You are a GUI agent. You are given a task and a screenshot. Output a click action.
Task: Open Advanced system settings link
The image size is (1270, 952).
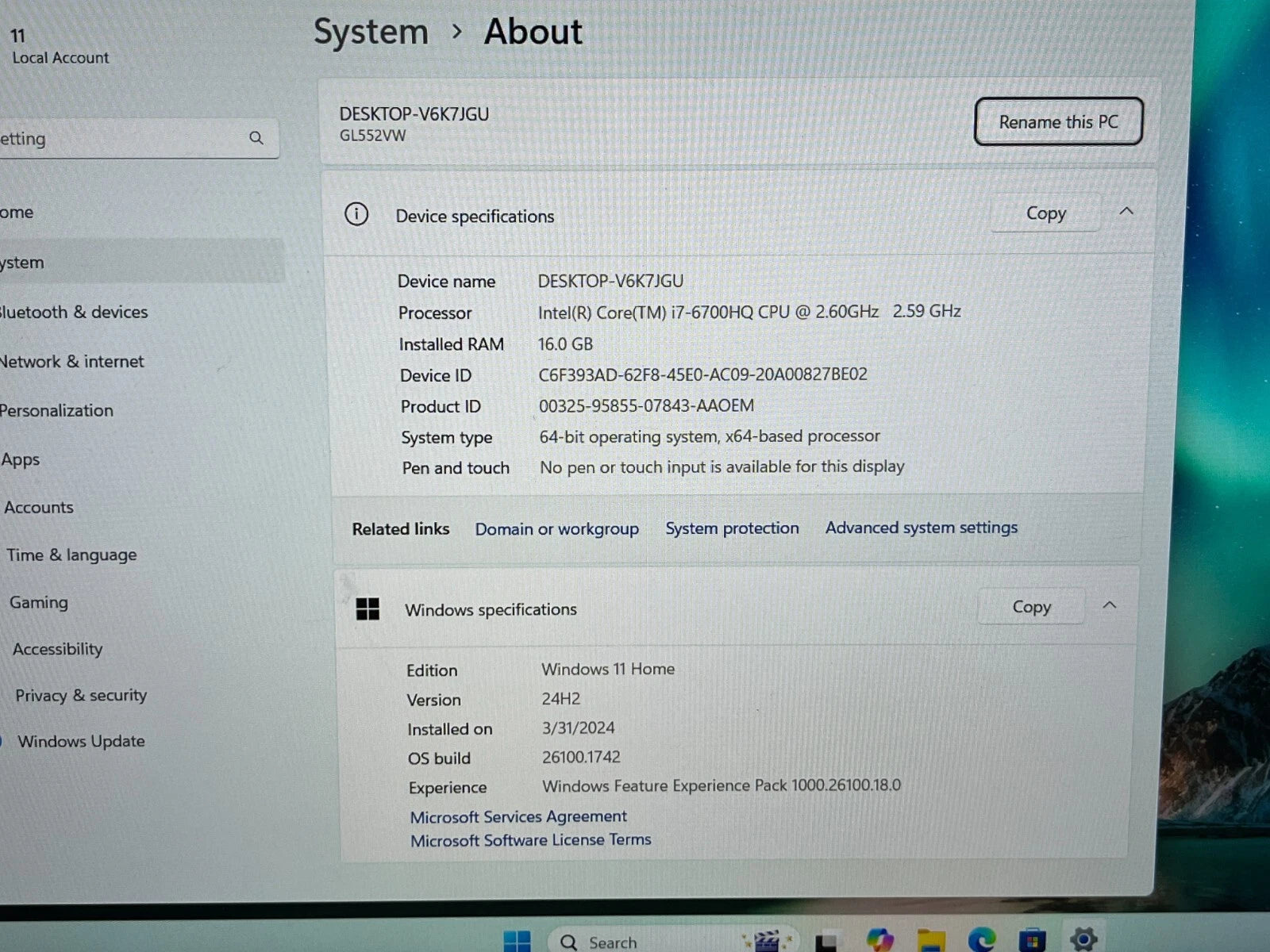pos(921,528)
